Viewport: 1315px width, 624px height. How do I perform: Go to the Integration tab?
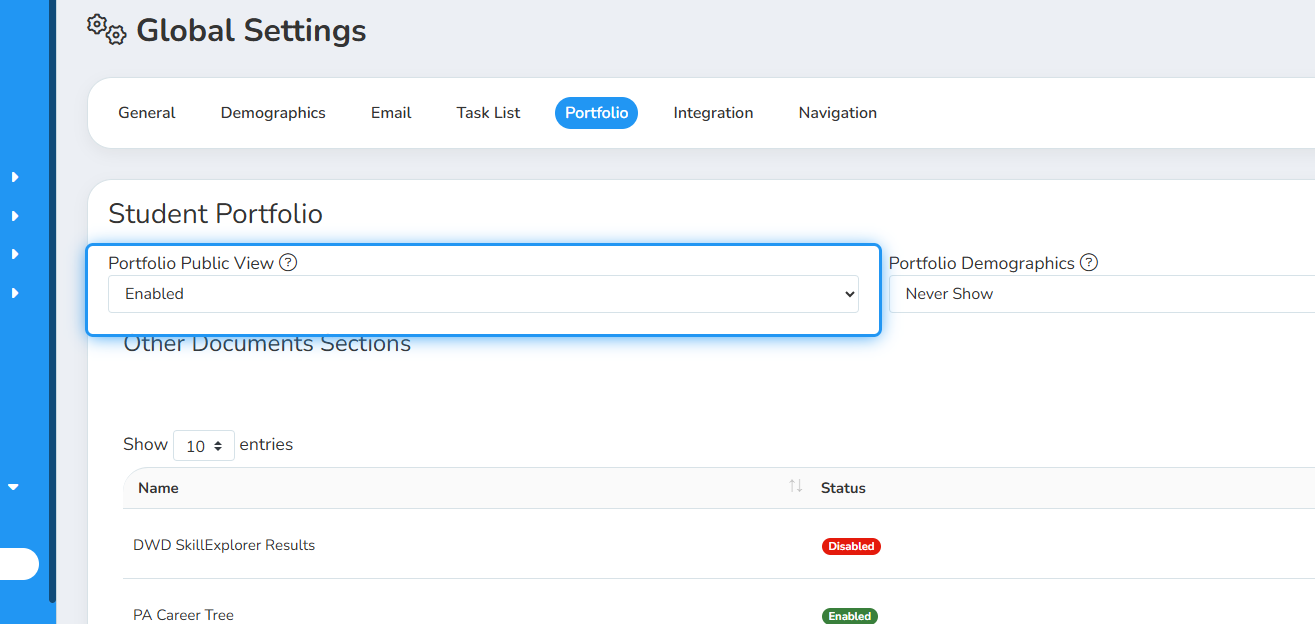point(713,113)
